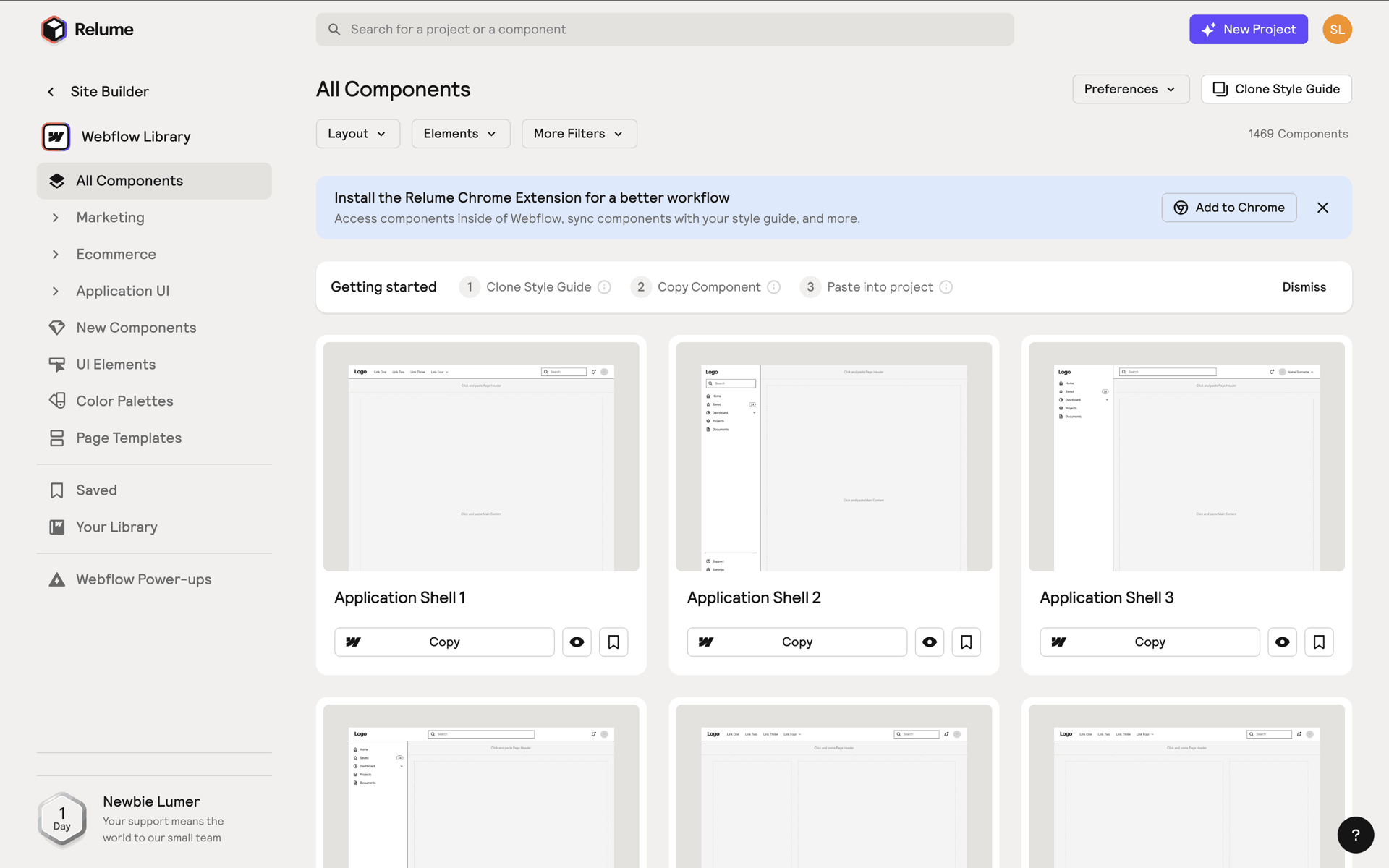The height and width of the screenshot is (868, 1389).
Task: Click step 1 Clone Style Guide
Action: [535, 287]
